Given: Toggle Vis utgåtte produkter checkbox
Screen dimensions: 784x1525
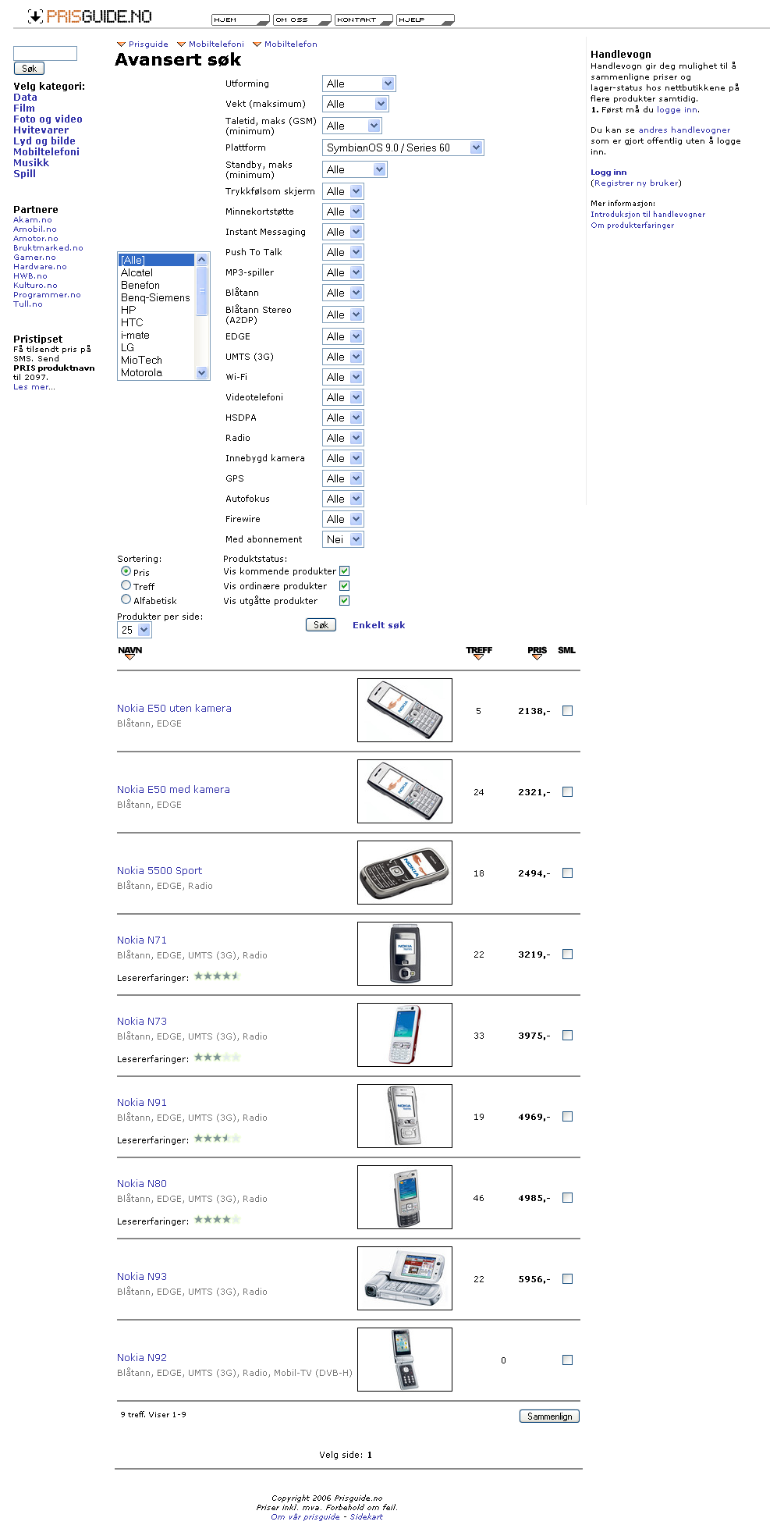Looking at the screenshot, I should [x=345, y=601].
